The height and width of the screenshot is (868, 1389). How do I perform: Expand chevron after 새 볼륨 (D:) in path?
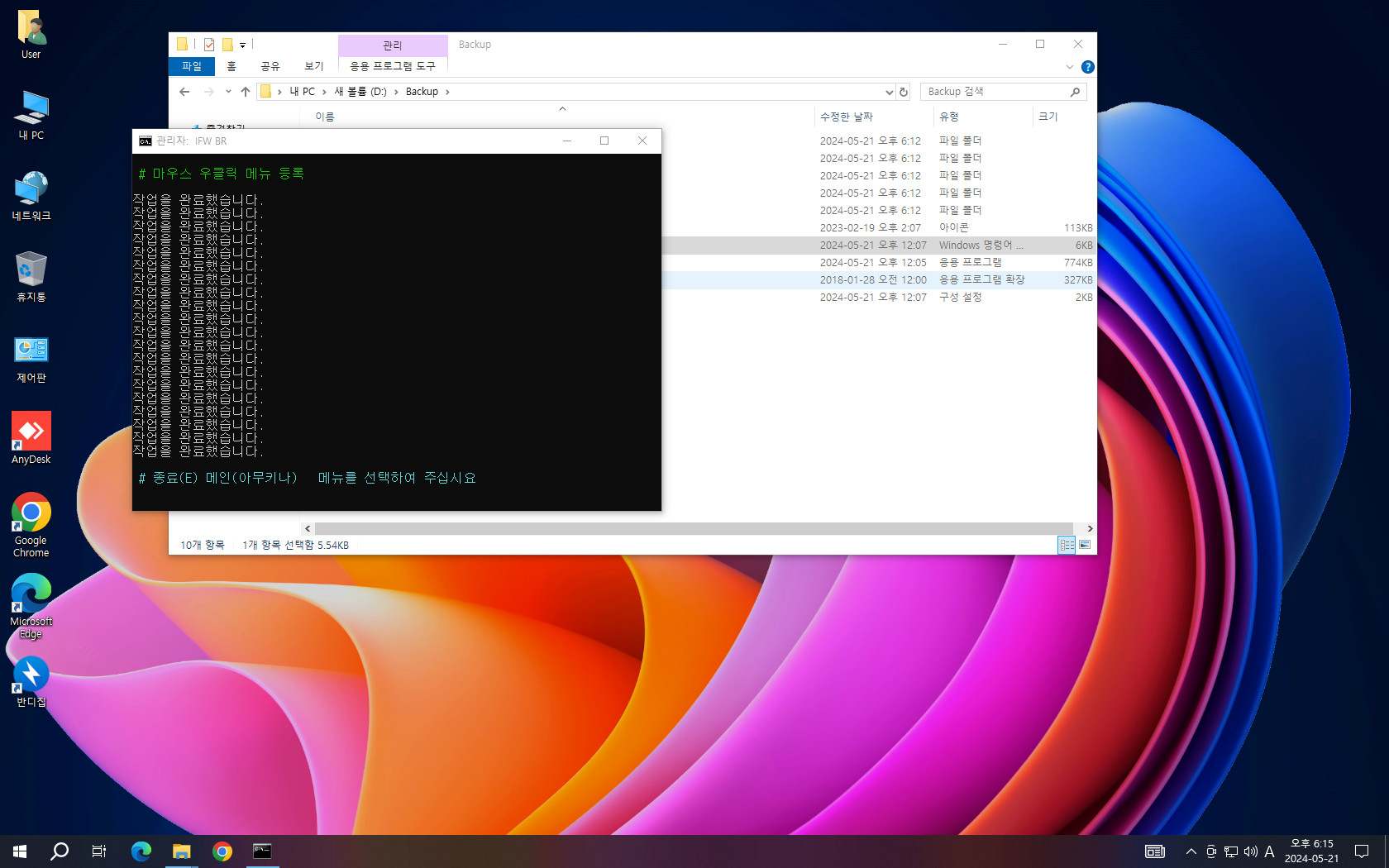[x=396, y=92]
